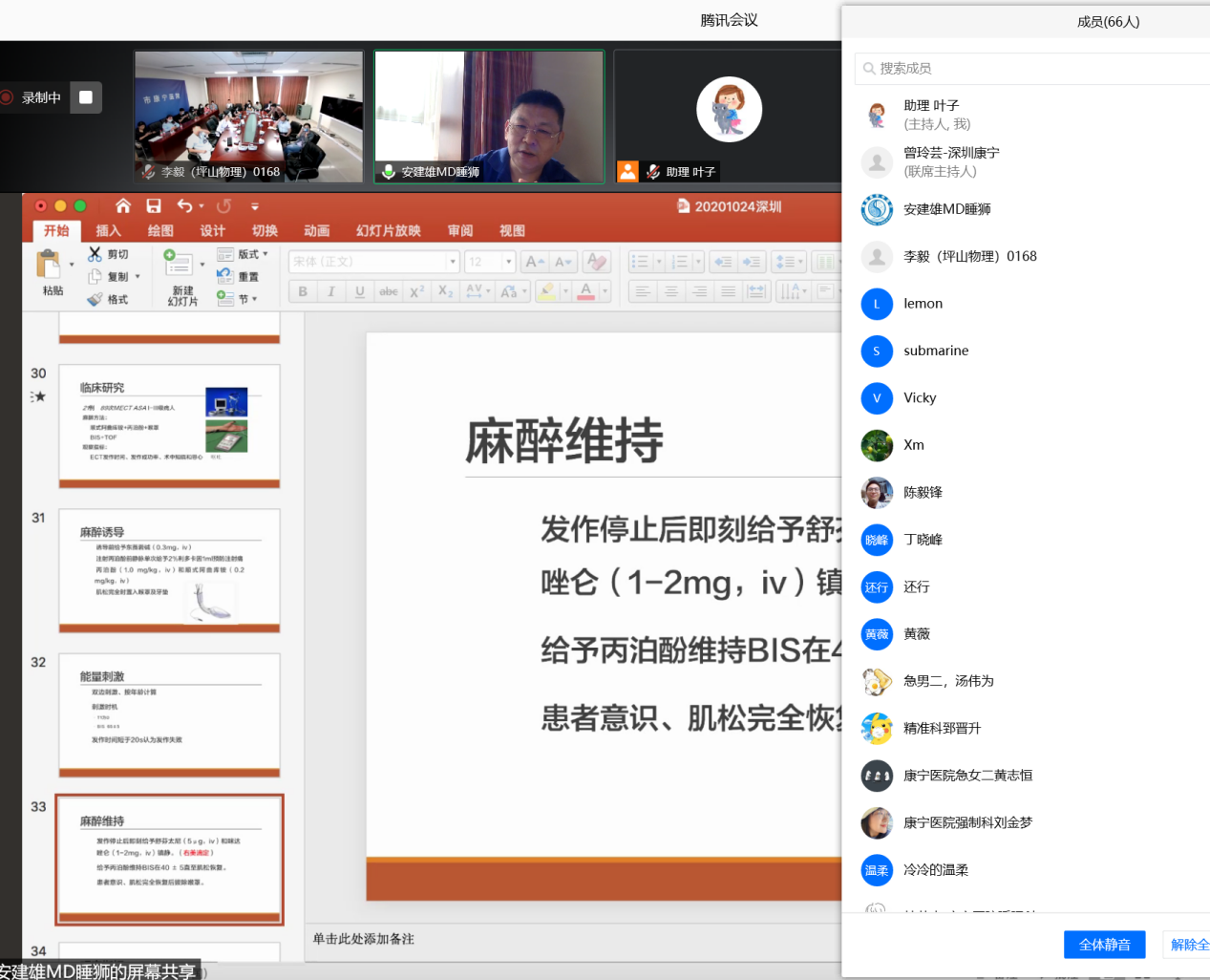Toggle superscript formatting
Image resolution: width=1210 pixels, height=980 pixels.
click(x=417, y=291)
